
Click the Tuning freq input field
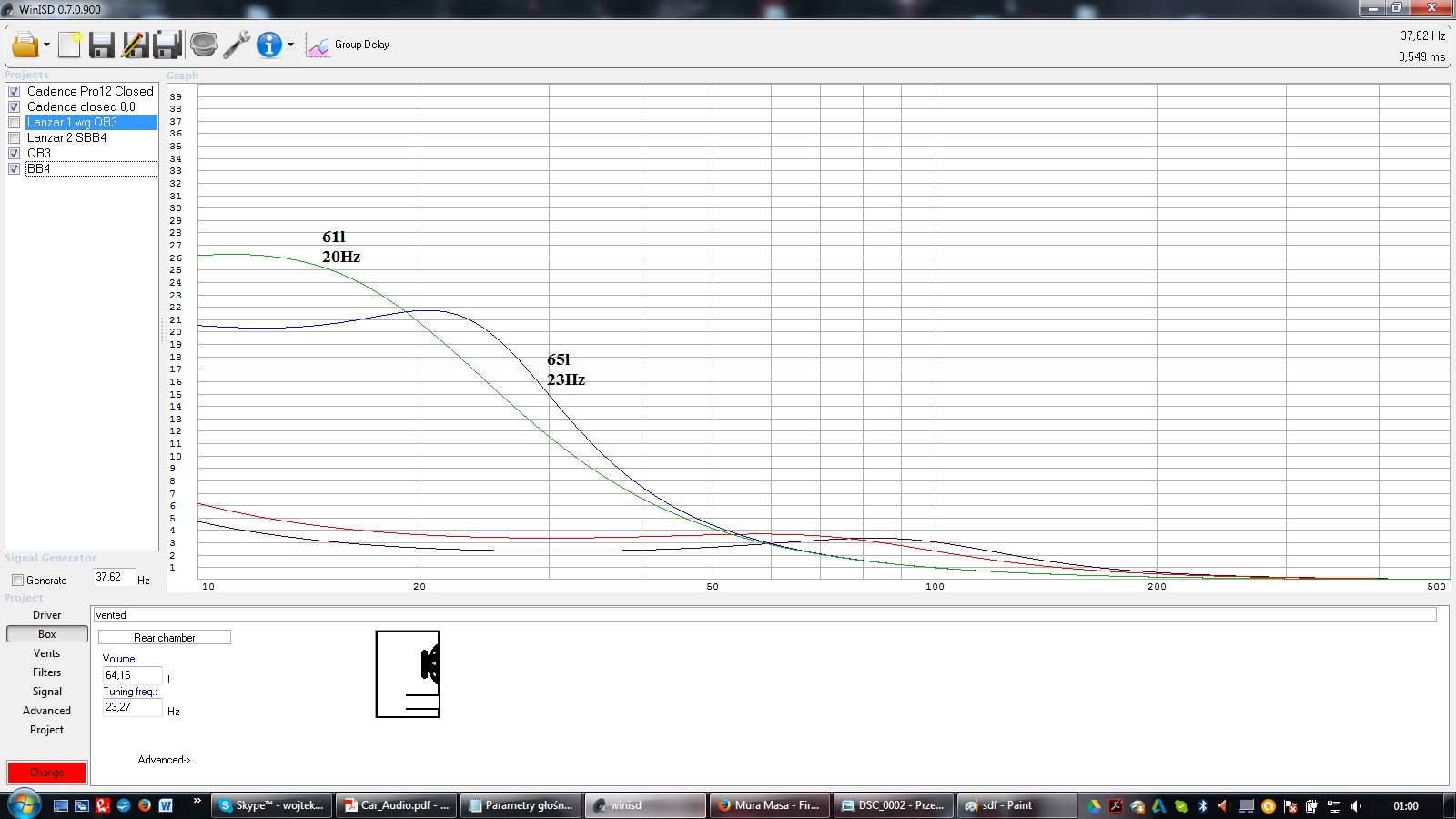(132, 708)
